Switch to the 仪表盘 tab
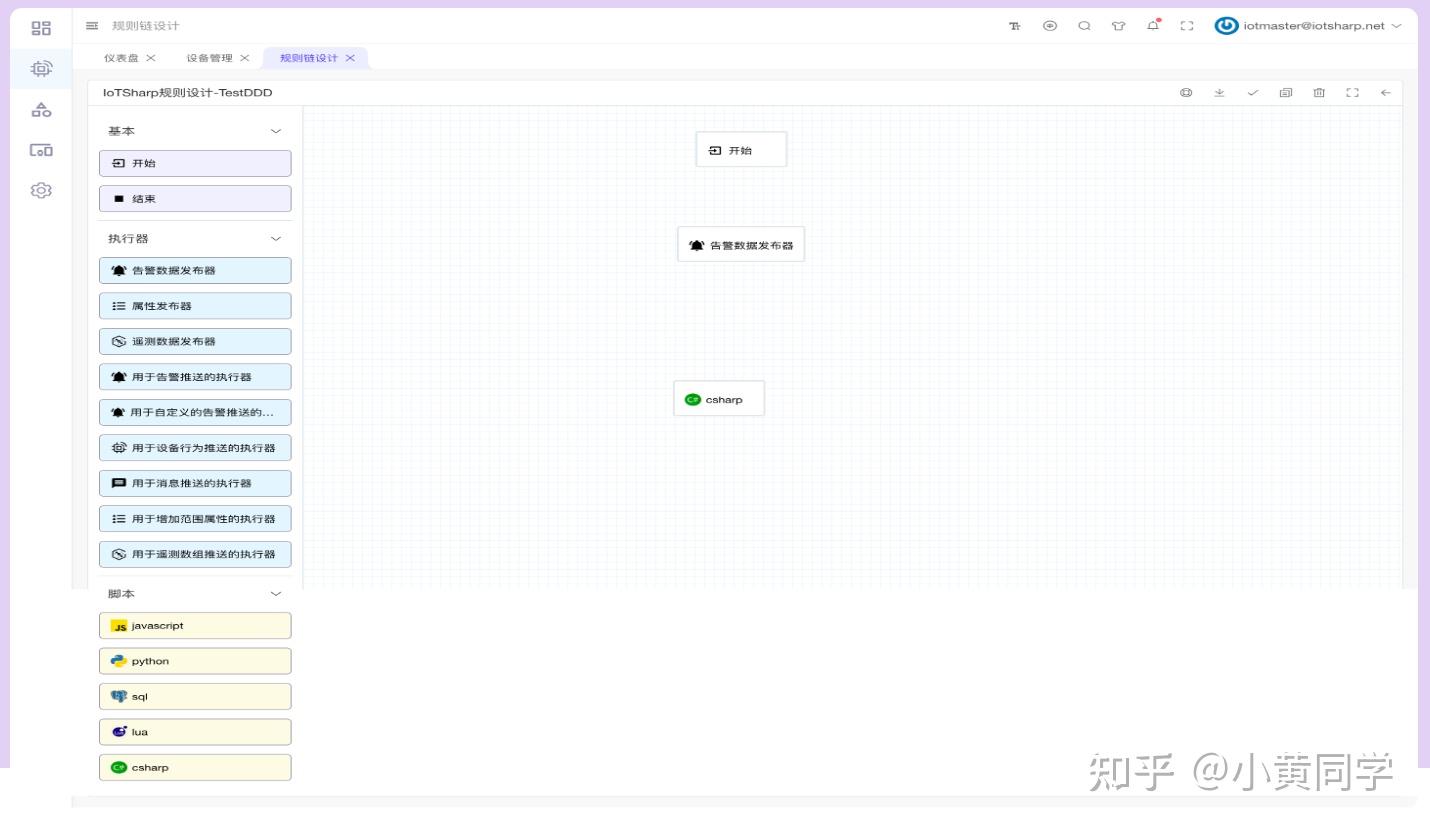The height and width of the screenshot is (831, 1430). click(x=121, y=58)
